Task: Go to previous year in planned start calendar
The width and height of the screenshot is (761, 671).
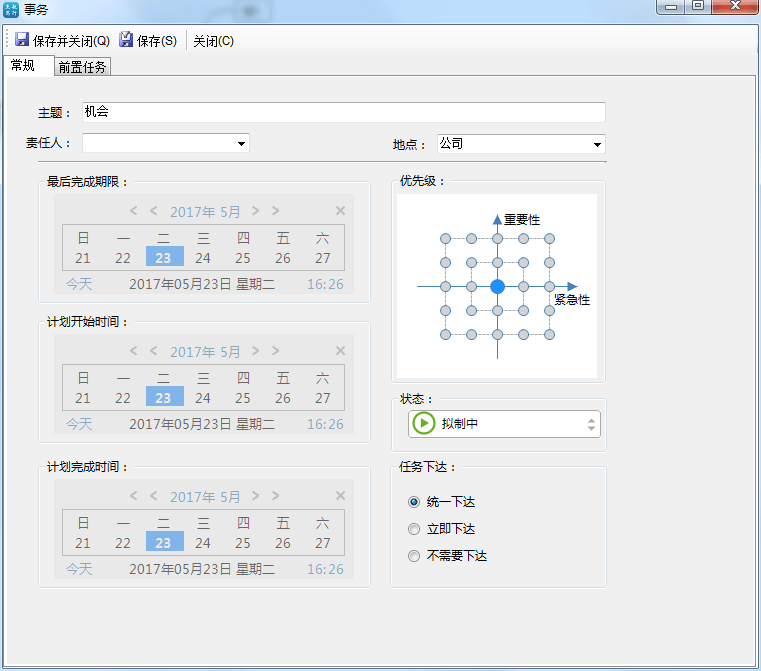Action: (134, 351)
